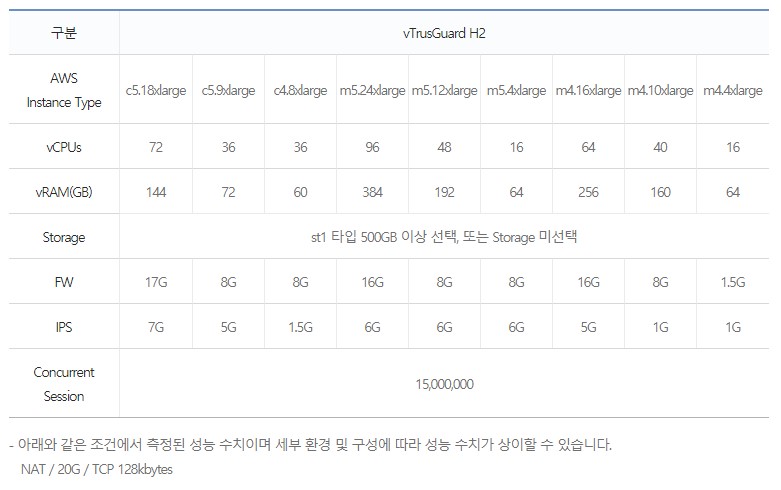Select vCPUs value '72' for c5.18xlarge

[x=156, y=147]
